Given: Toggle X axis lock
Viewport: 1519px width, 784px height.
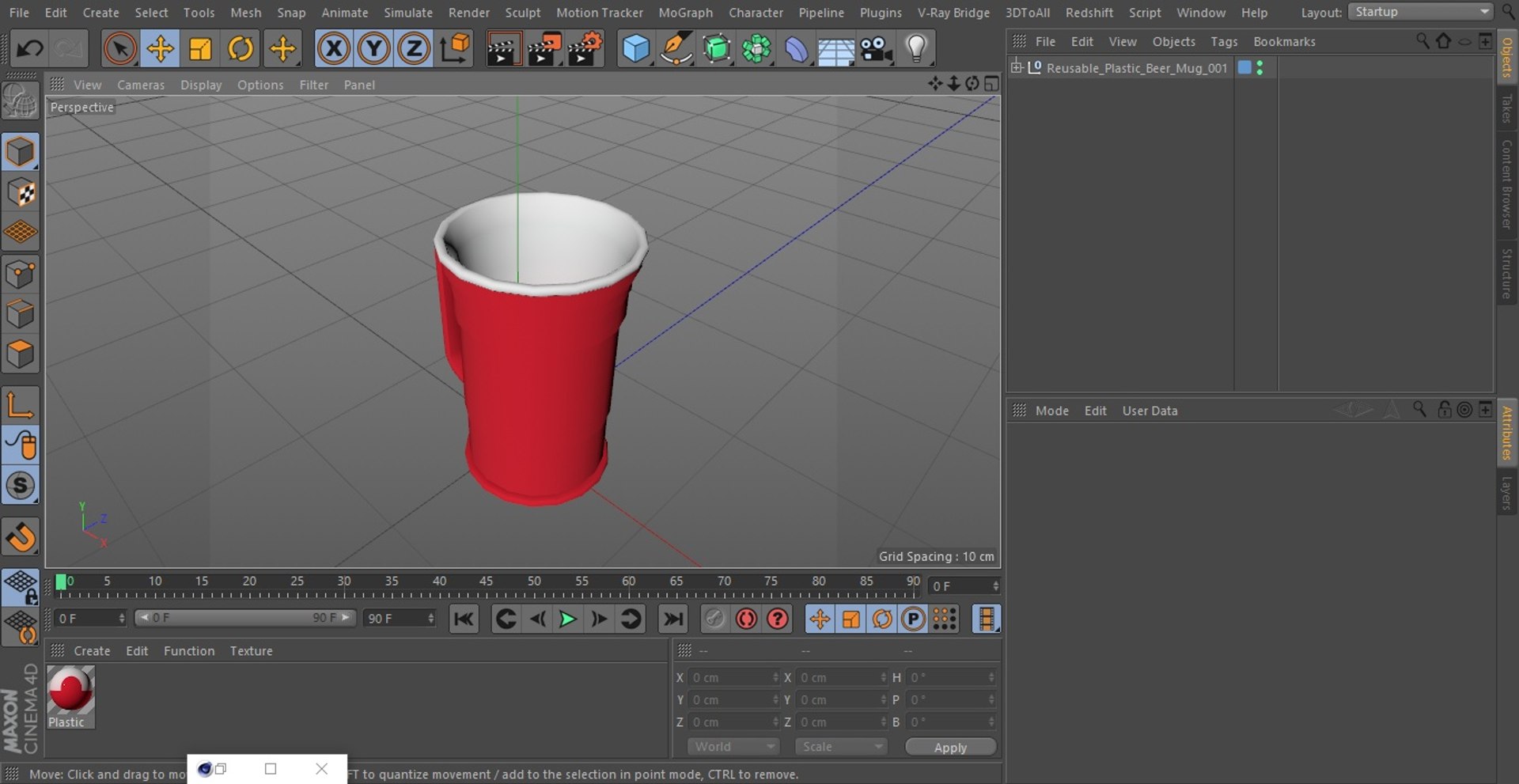Looking at the screenshot, I should coord(334,49).
